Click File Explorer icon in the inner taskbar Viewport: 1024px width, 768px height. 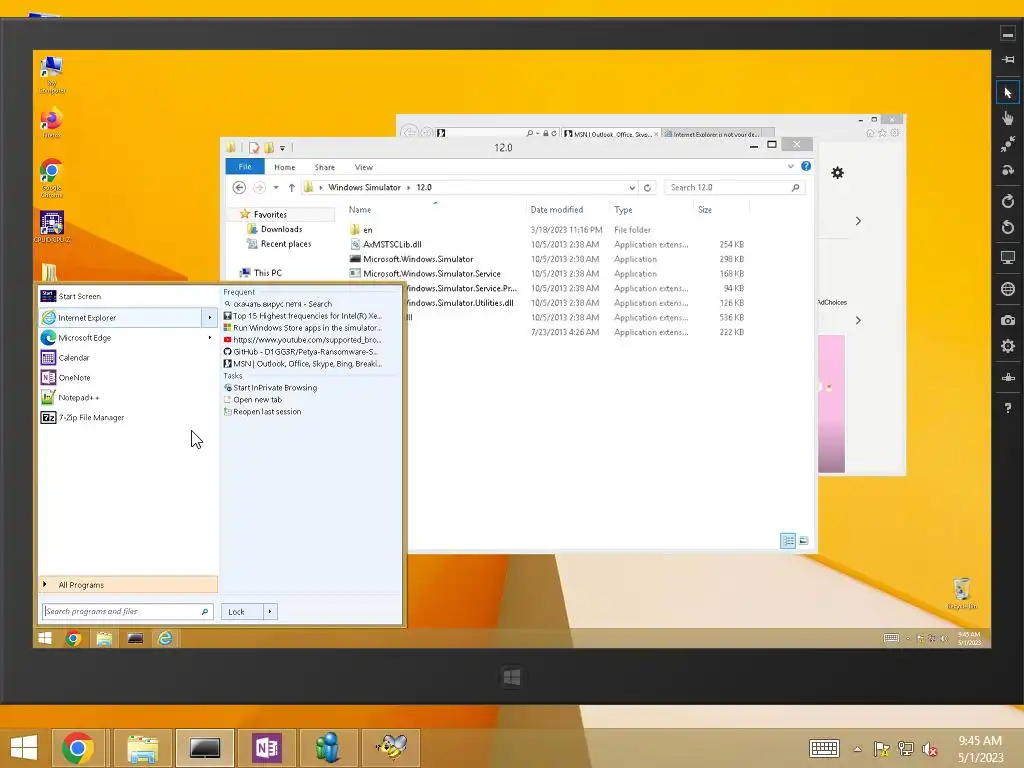pyautogui.click(x=104, y=638)
